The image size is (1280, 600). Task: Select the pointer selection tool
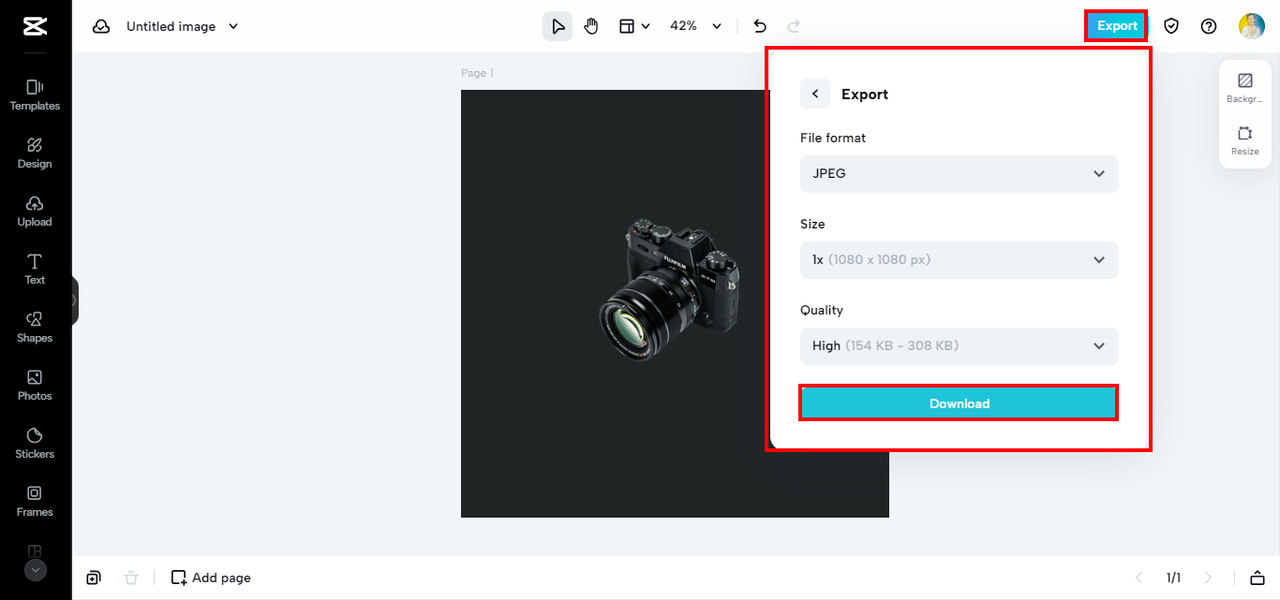[x=558, y=26]
